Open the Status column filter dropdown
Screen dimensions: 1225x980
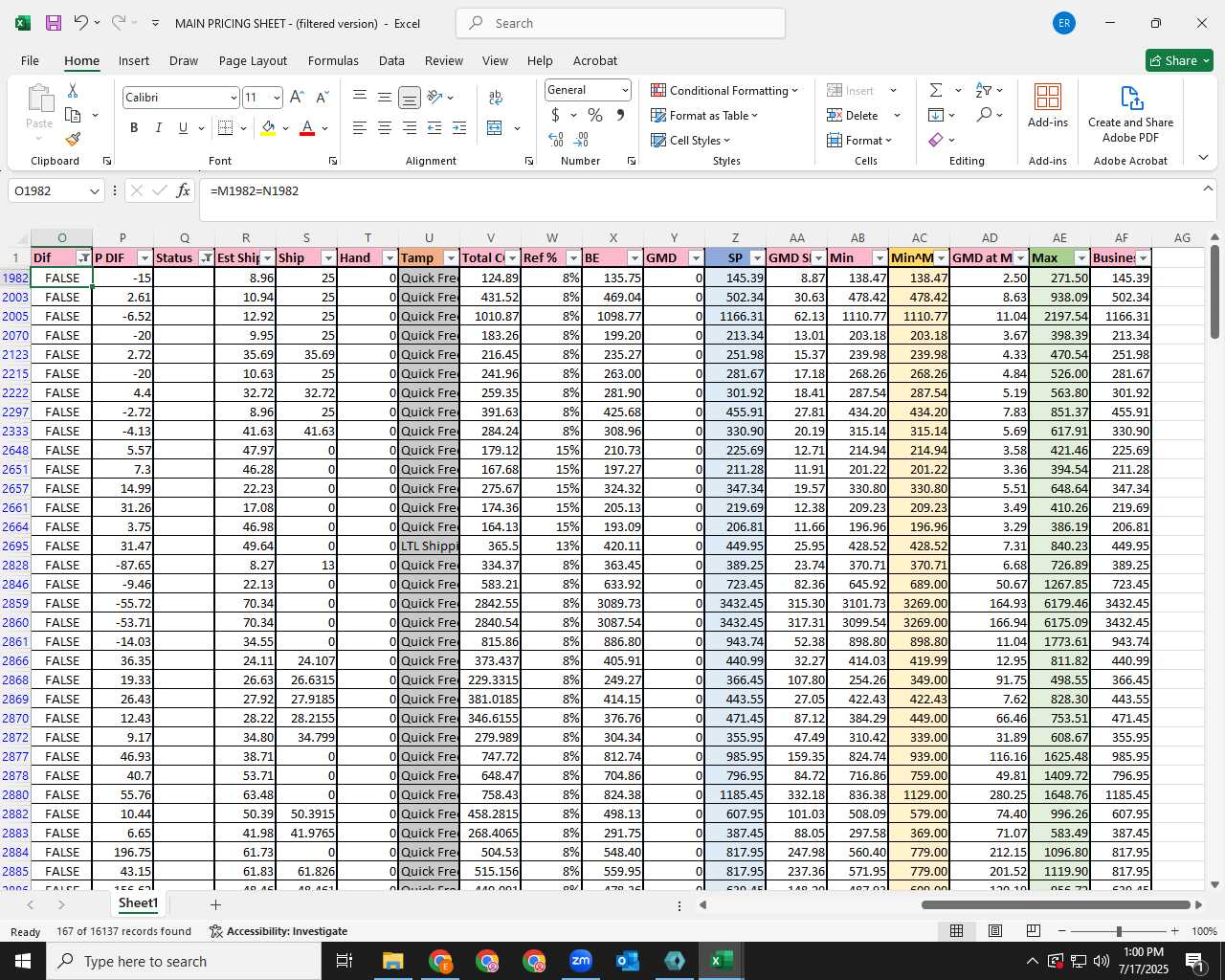[x=206, y=258]
